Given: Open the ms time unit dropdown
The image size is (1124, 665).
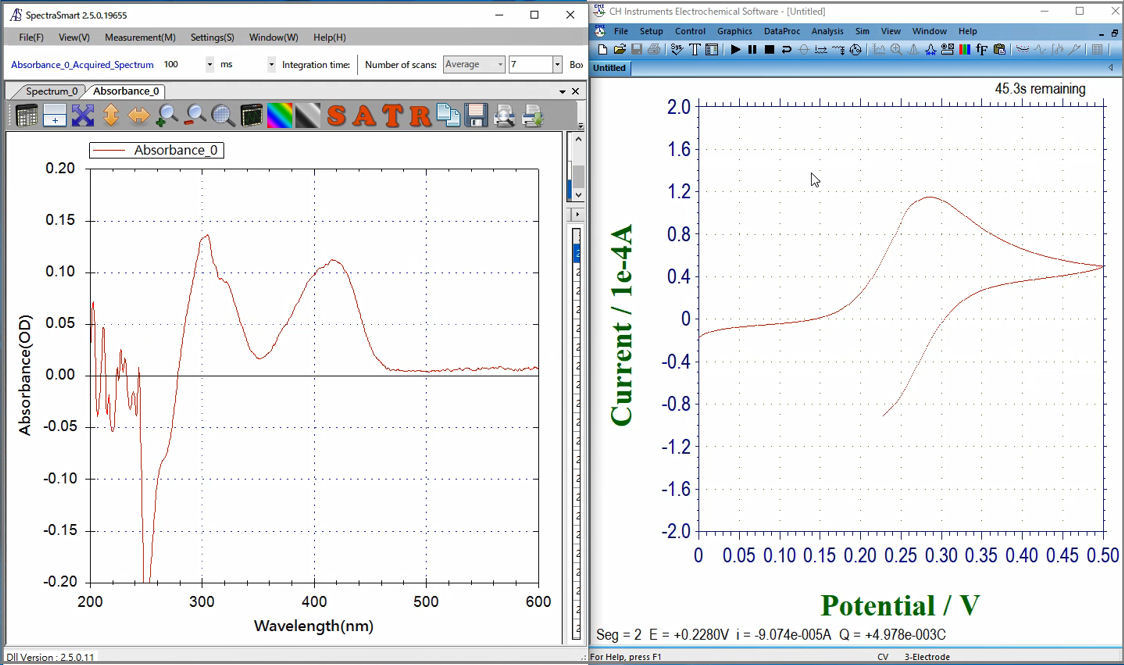Looking at the screenshot, I should coord(271,64).
